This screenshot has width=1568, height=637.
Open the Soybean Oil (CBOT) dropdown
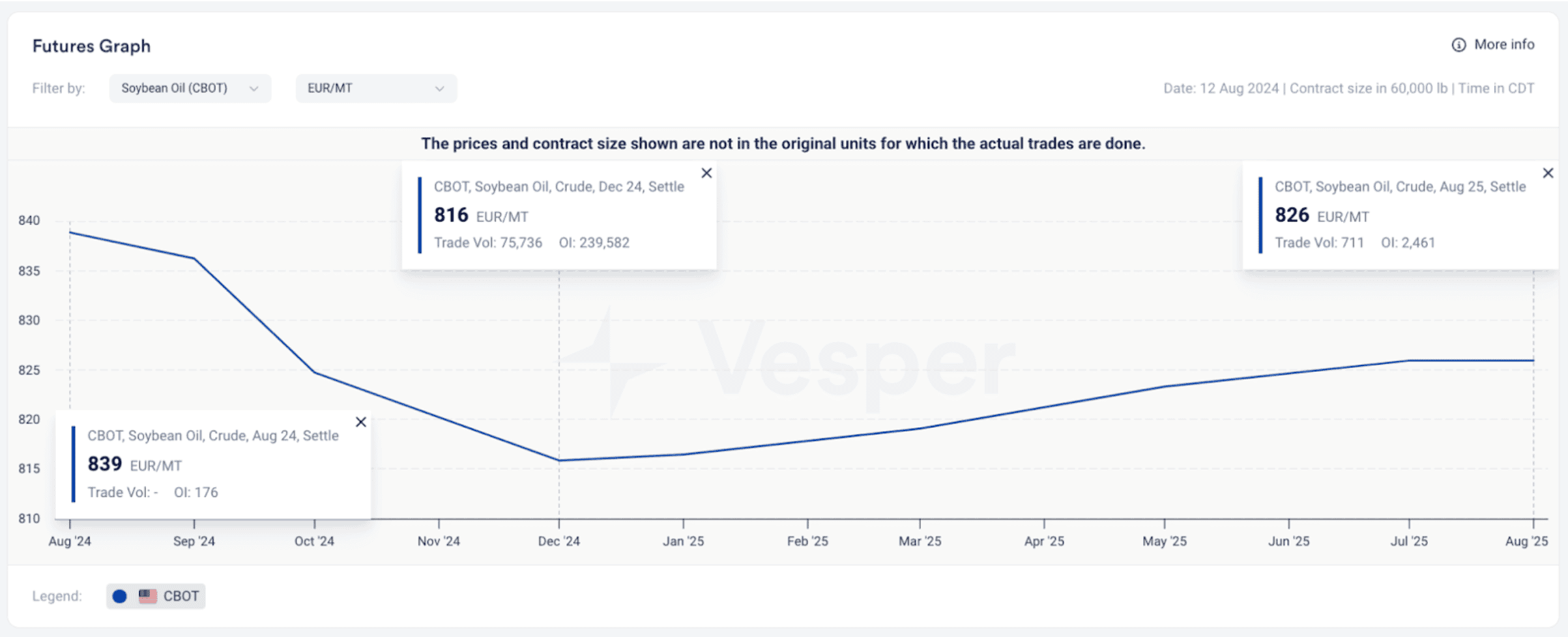click(190, 89)
